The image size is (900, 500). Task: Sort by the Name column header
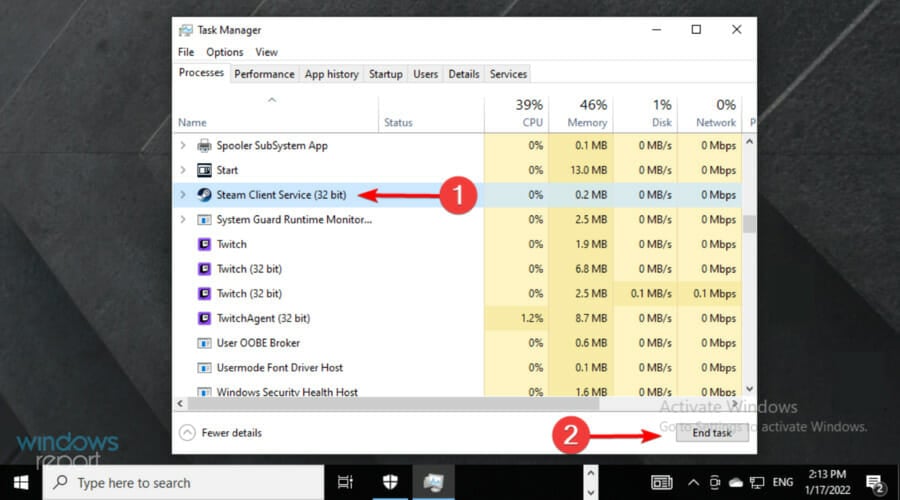pos(276,114)
